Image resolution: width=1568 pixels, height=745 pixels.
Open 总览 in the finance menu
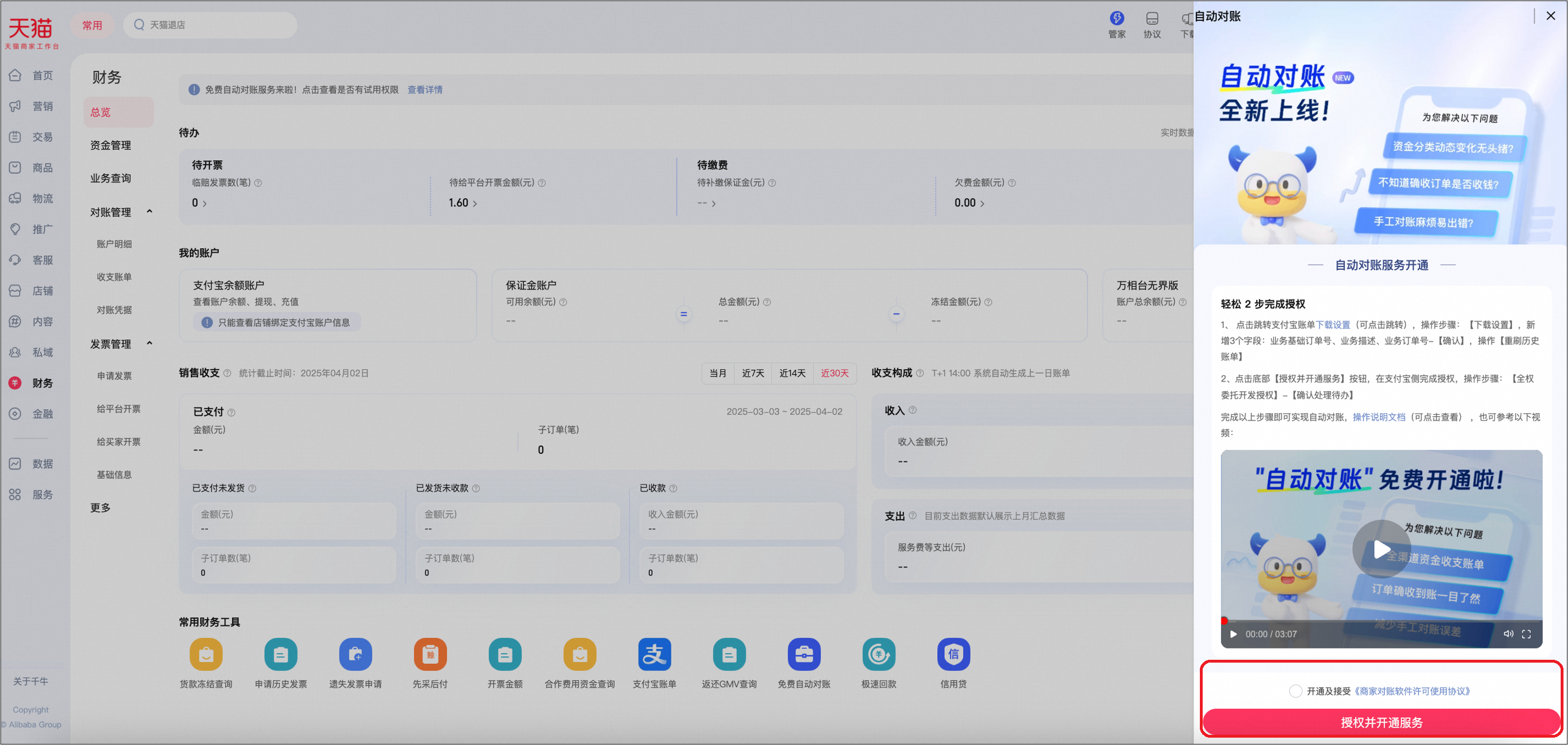119,112
